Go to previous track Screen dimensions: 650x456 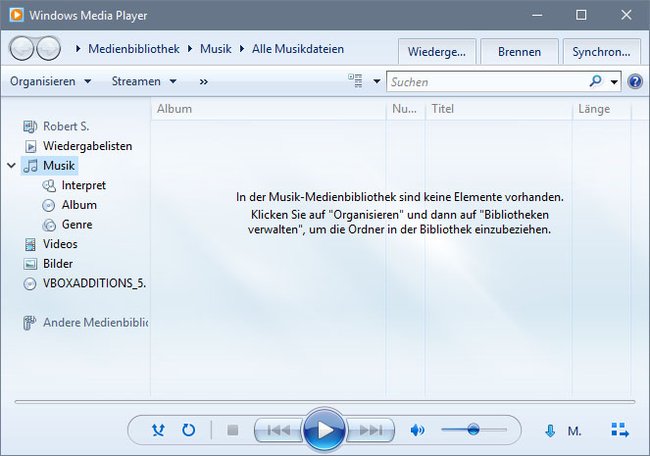click(x=279, y=430)
